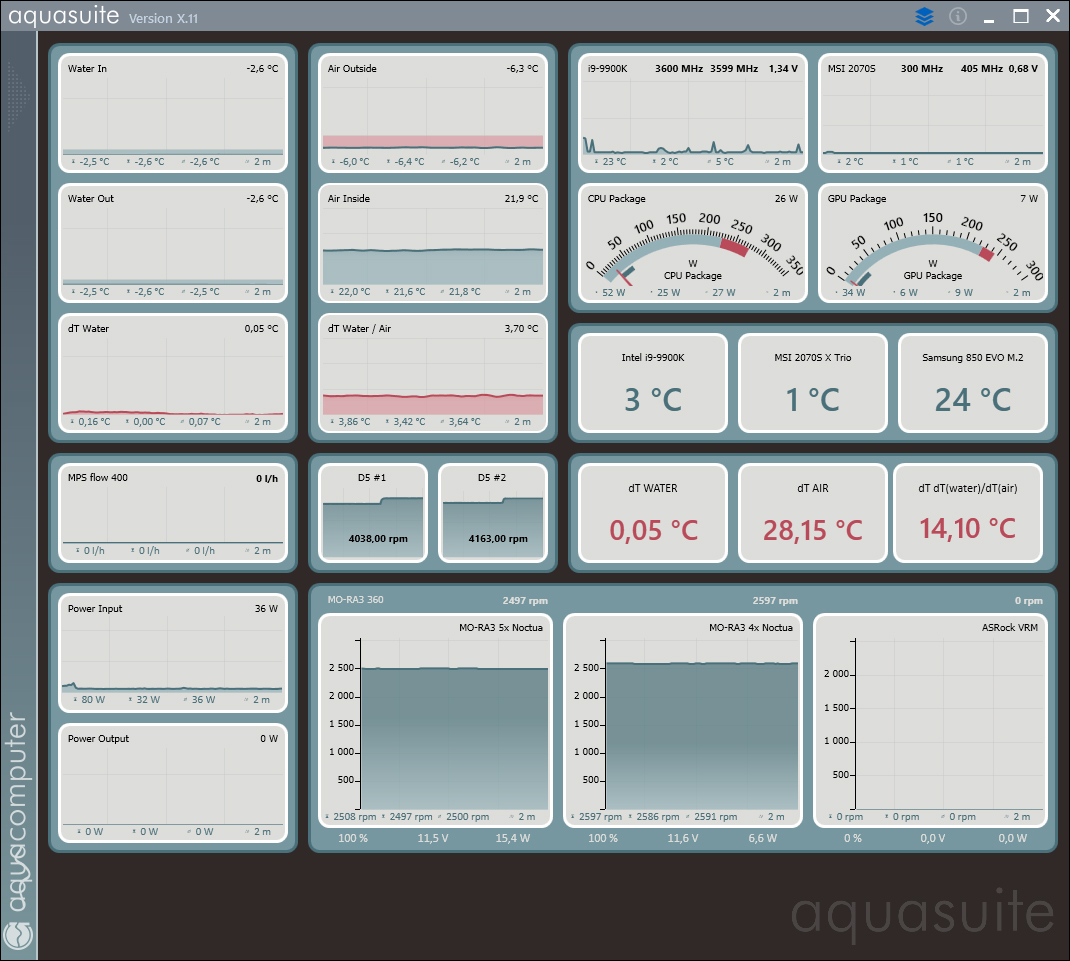This screenshot has height=961, width=1070.
Task: Open the Samsung 850 EVO M.2 tile
Action: (972, 383)
